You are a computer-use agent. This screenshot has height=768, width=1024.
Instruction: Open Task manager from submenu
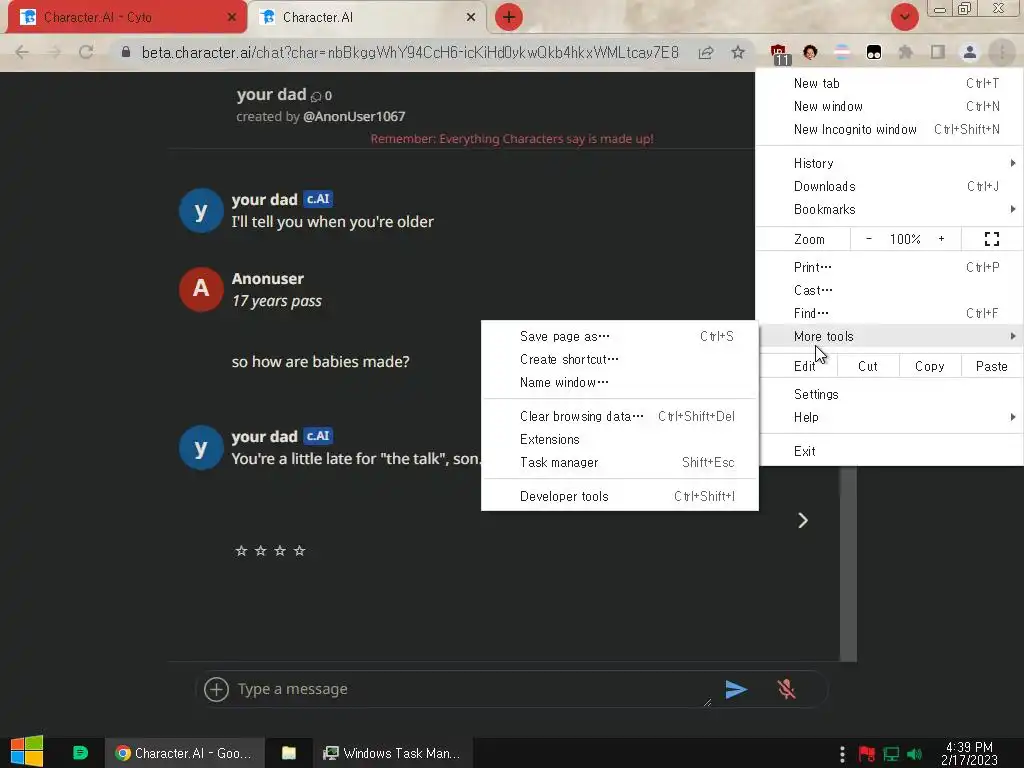tap(620, 462)
